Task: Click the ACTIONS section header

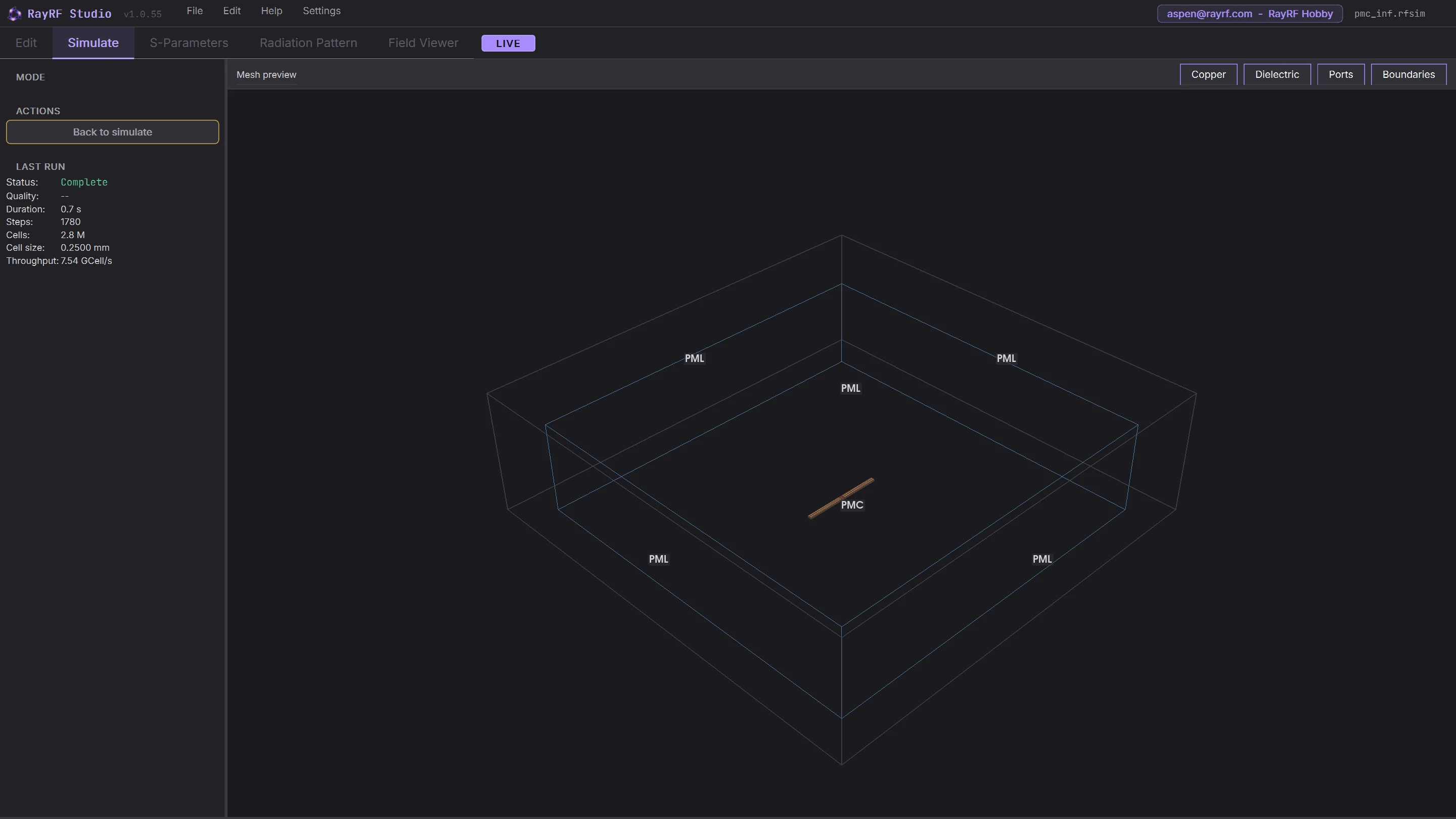Action: 38,111
